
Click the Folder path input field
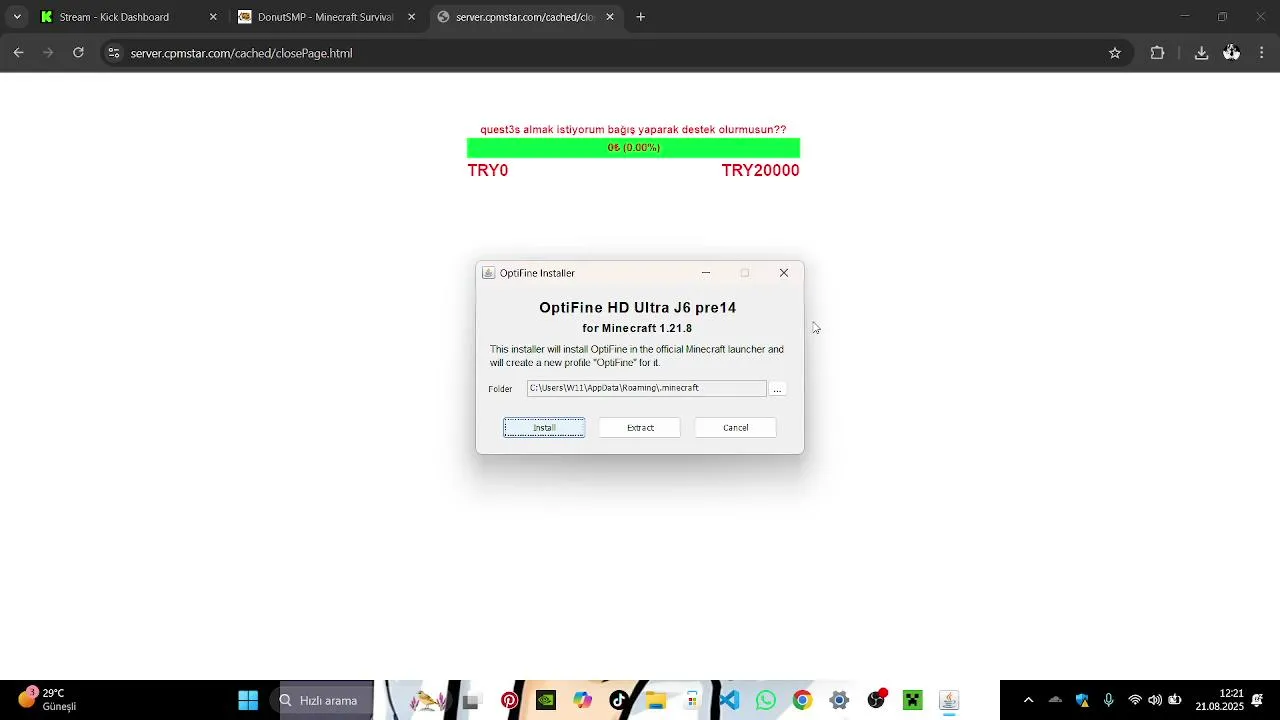[646, 388]
